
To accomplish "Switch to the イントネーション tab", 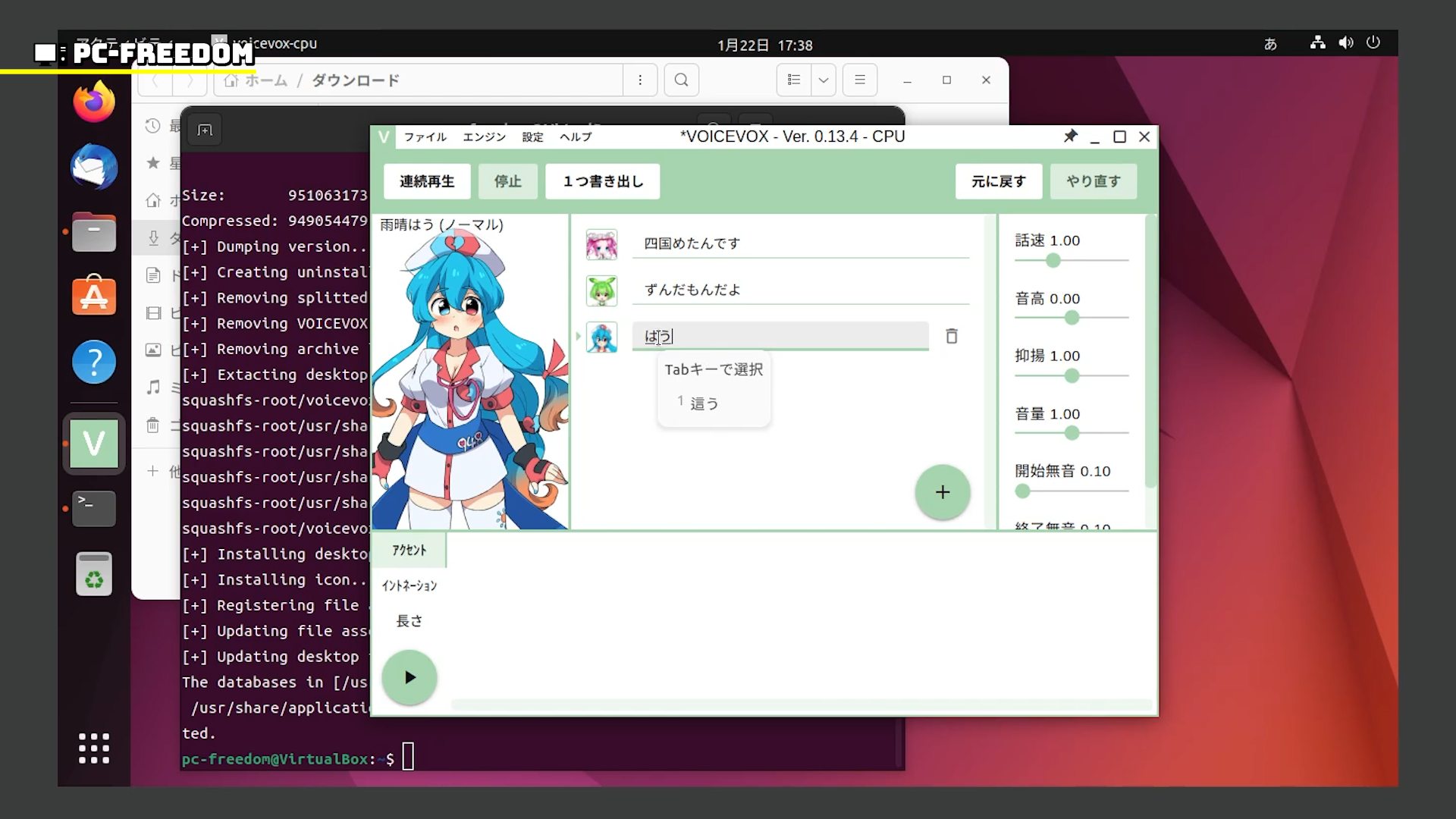I will click(x=409, y=585).
